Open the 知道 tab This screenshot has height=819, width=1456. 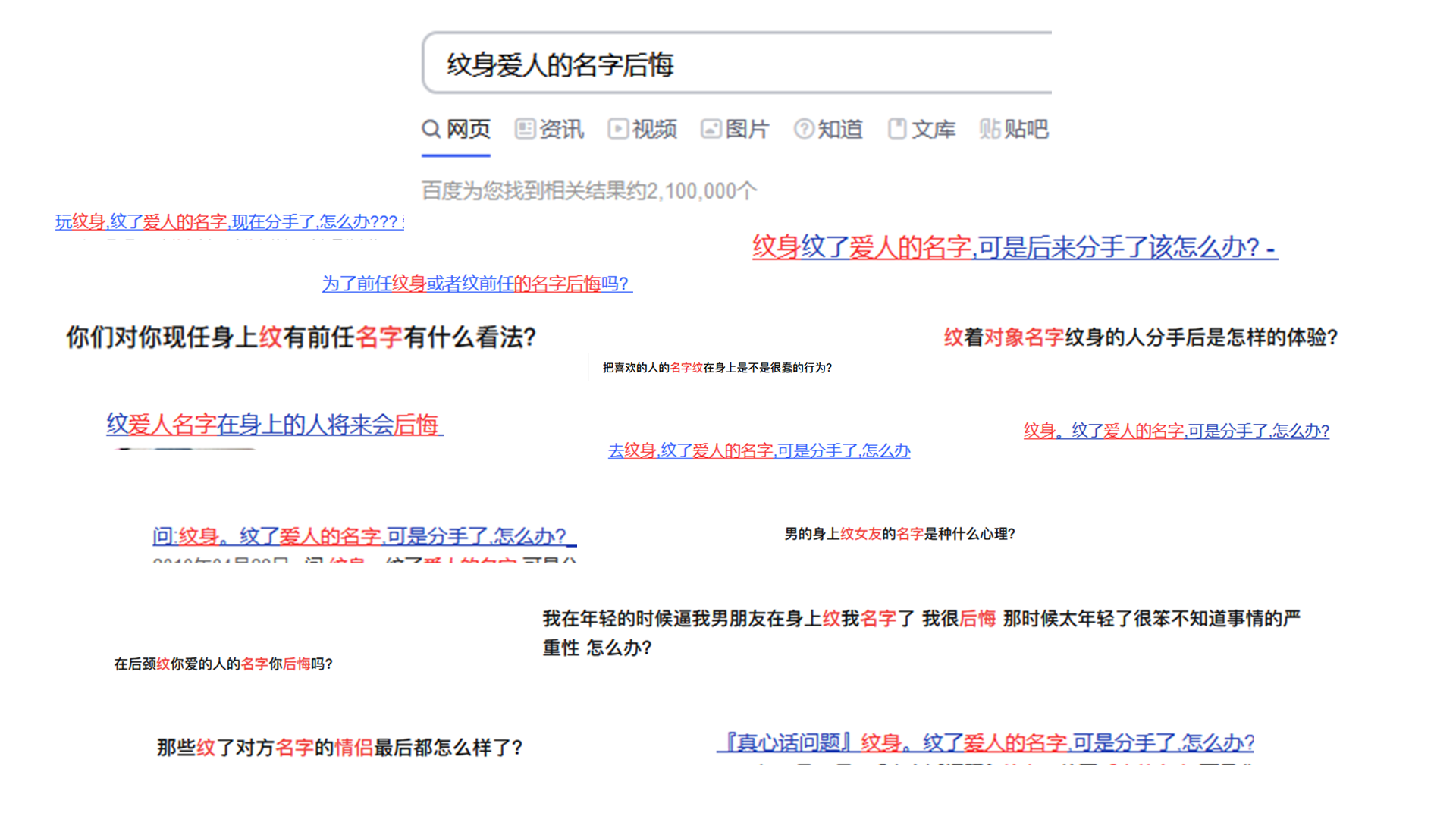coord(829,129)
